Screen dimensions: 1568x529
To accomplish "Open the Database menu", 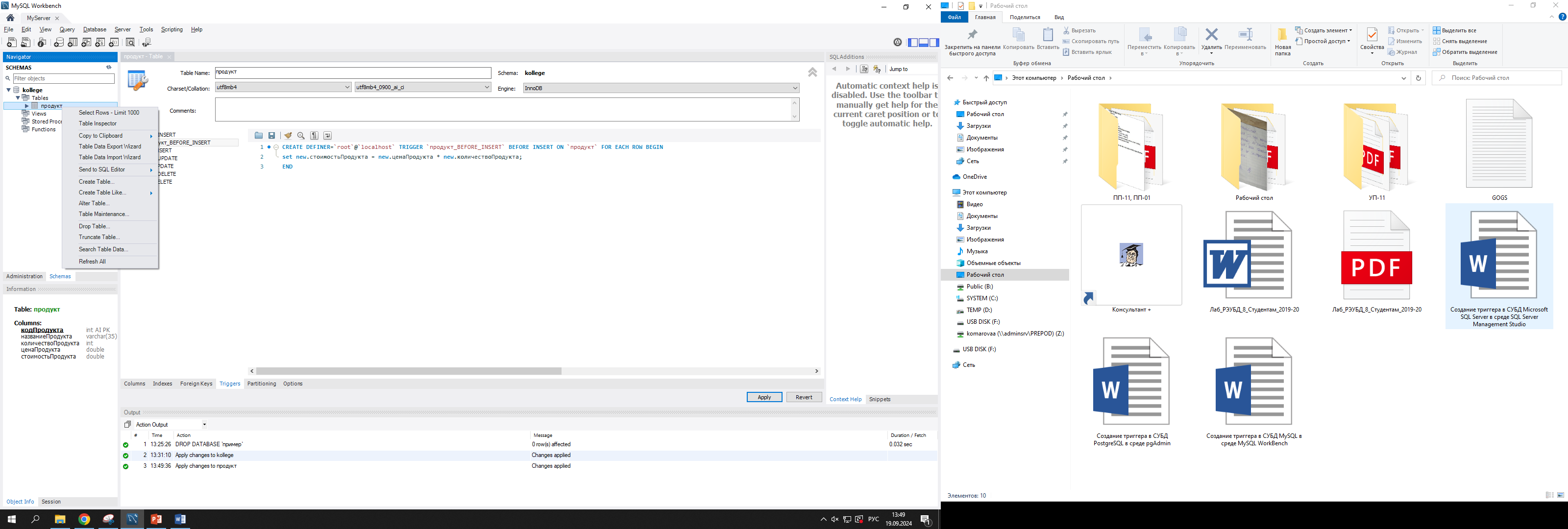I will pos(95,29).
